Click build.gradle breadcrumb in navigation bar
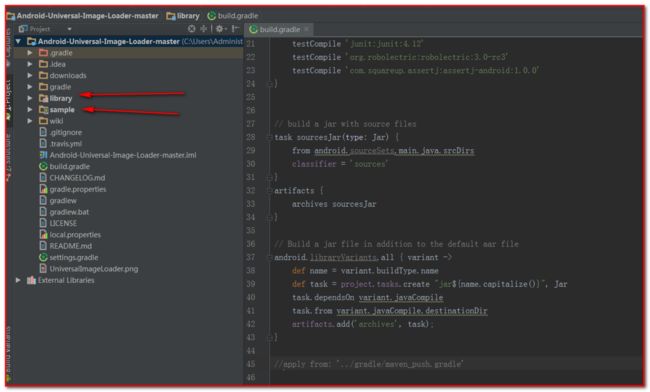This screenshot has width=650, height=392. (233, 16)
